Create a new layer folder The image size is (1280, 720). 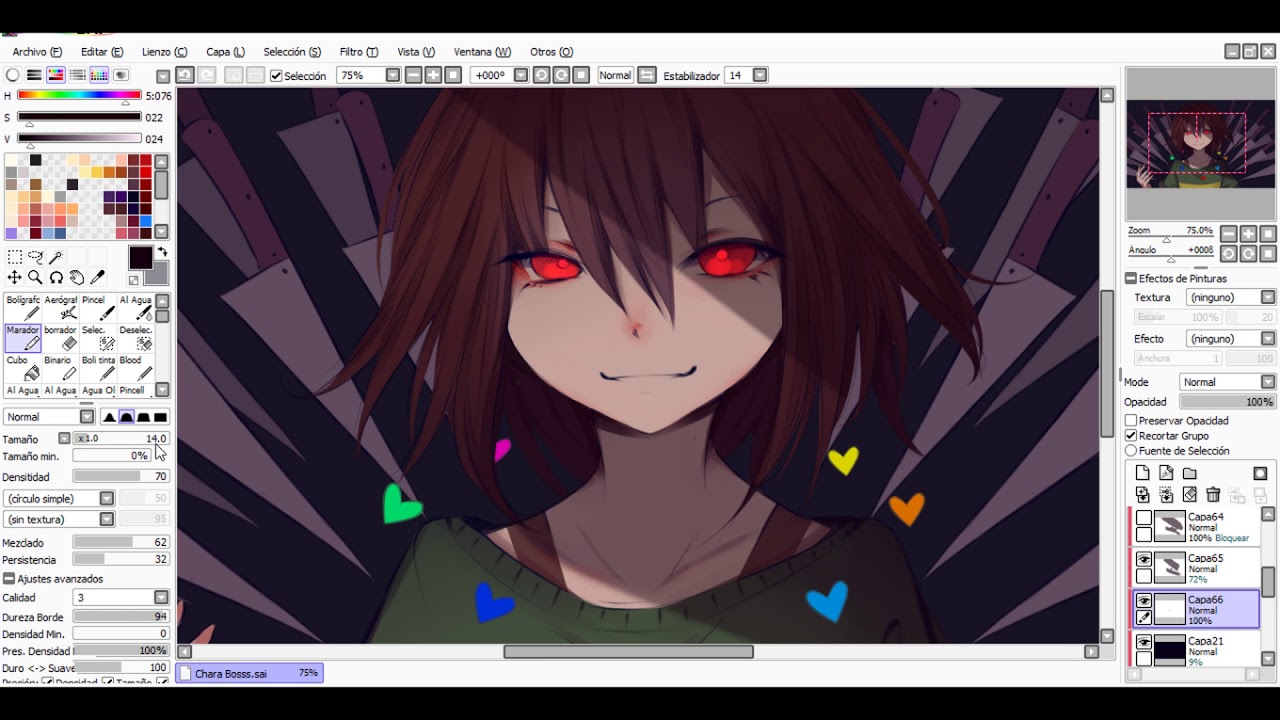coord(1190,473)
